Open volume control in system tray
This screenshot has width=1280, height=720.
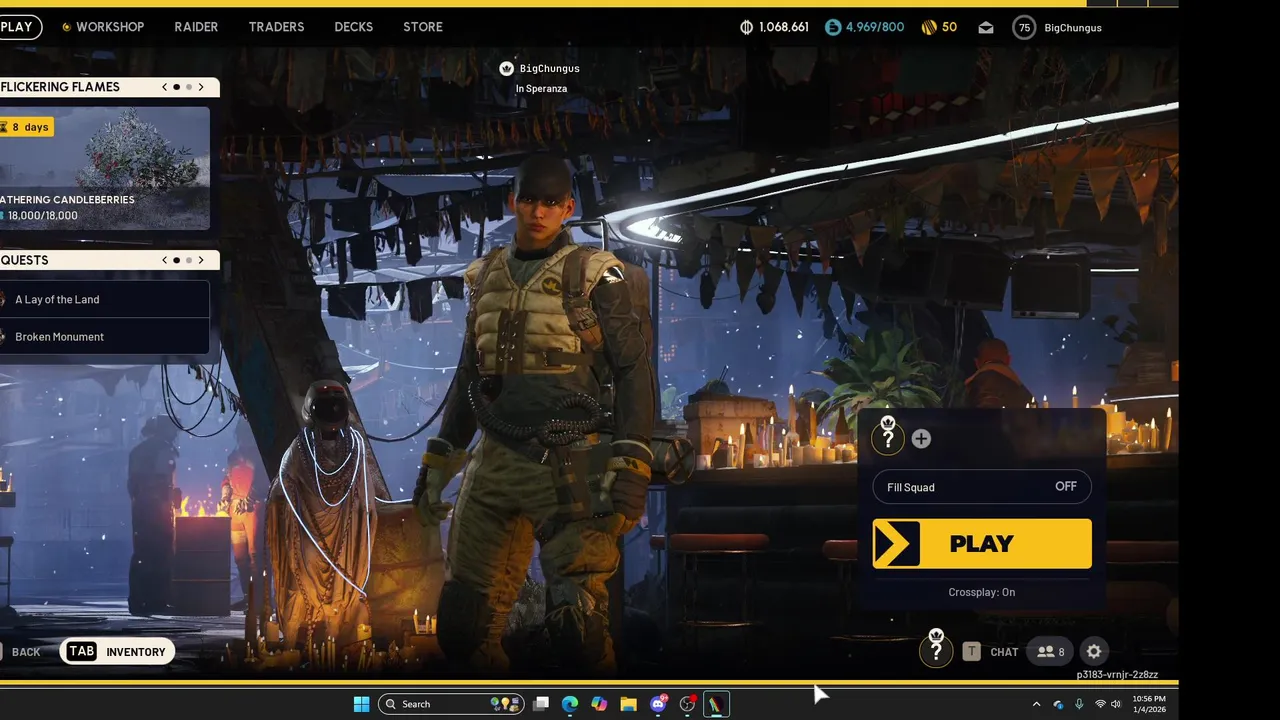click(x=1116, y=704)
